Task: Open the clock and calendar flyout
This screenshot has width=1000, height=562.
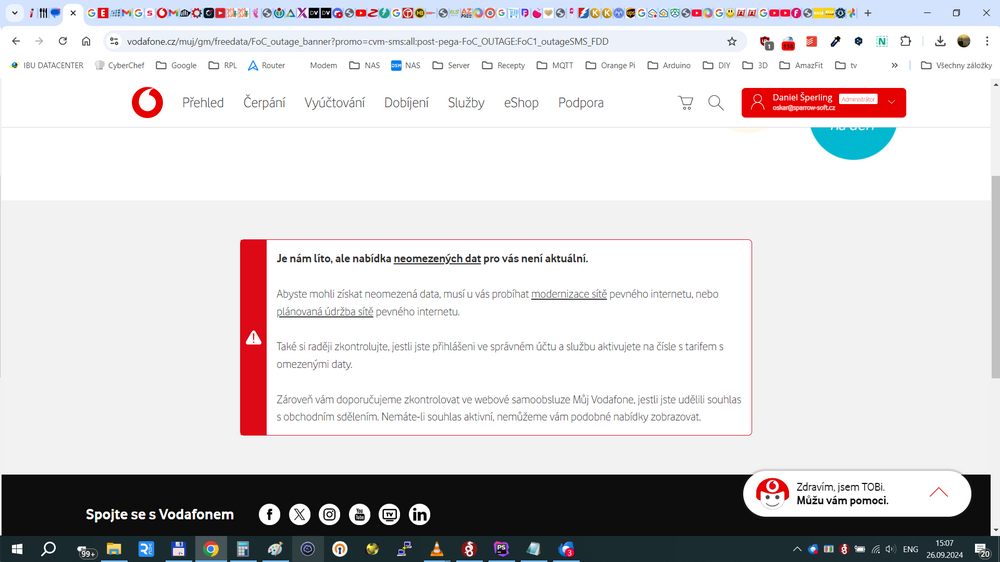Action: pyautogui.click(x=945, y=549)
